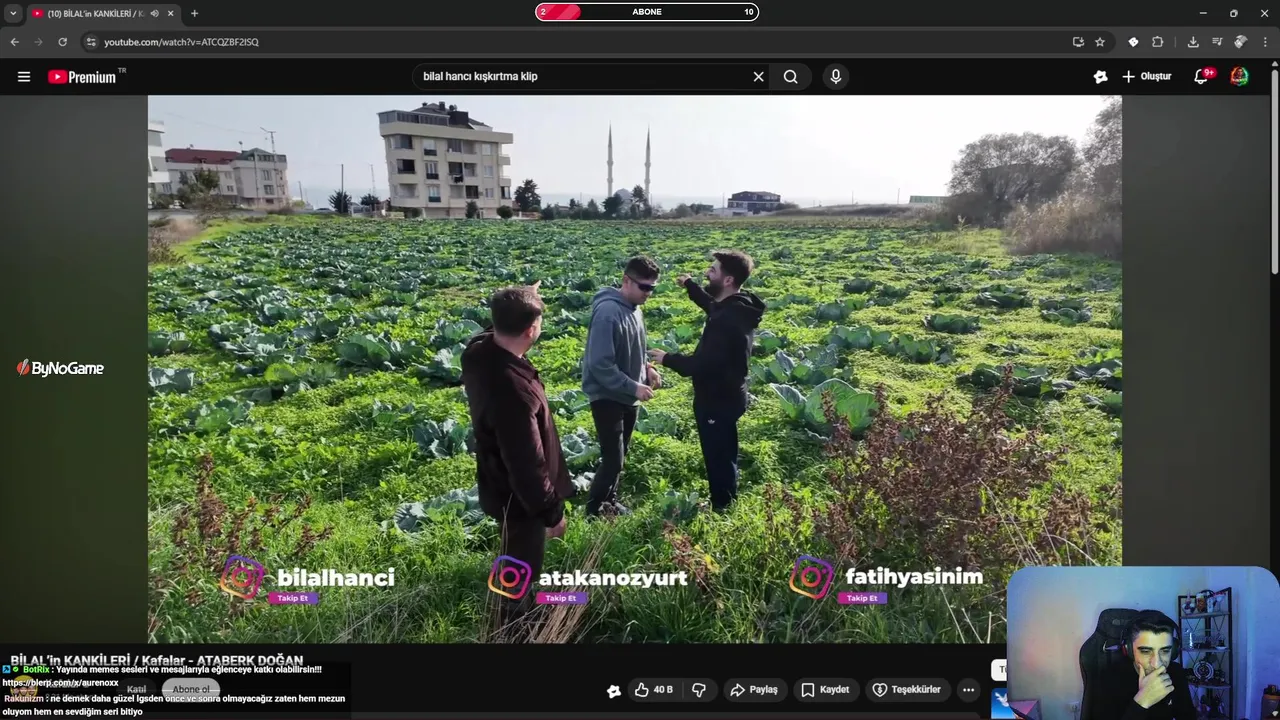1280x720 pixels.
Task: Open Teşekkürler super thanks button
Action: point(906,690)
